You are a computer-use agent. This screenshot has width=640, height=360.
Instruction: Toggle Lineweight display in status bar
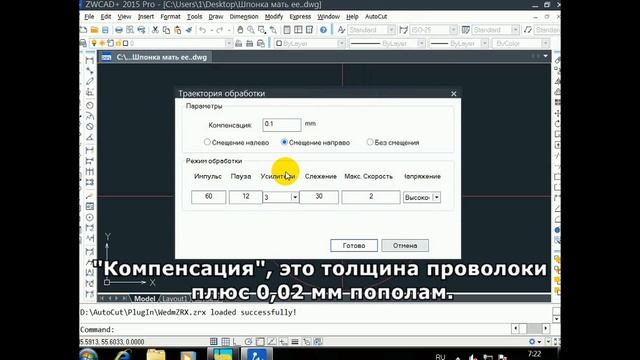click(x=295, y=342)
